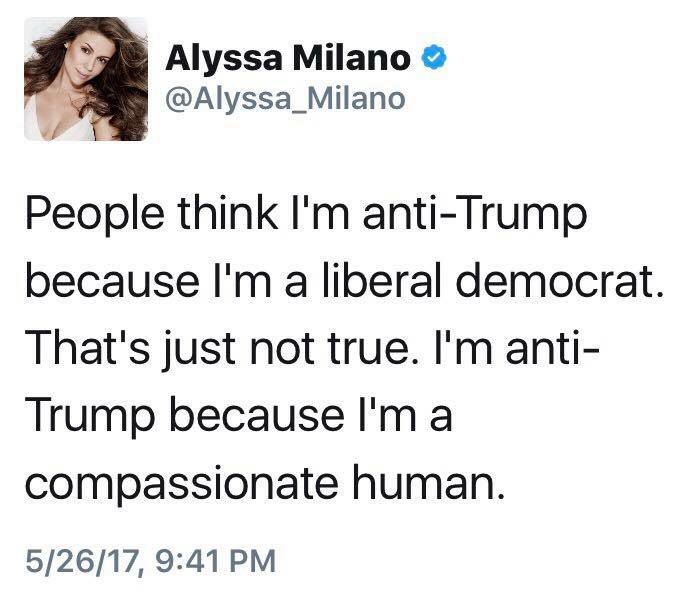Click the blue verified checkmark badge

434,58
